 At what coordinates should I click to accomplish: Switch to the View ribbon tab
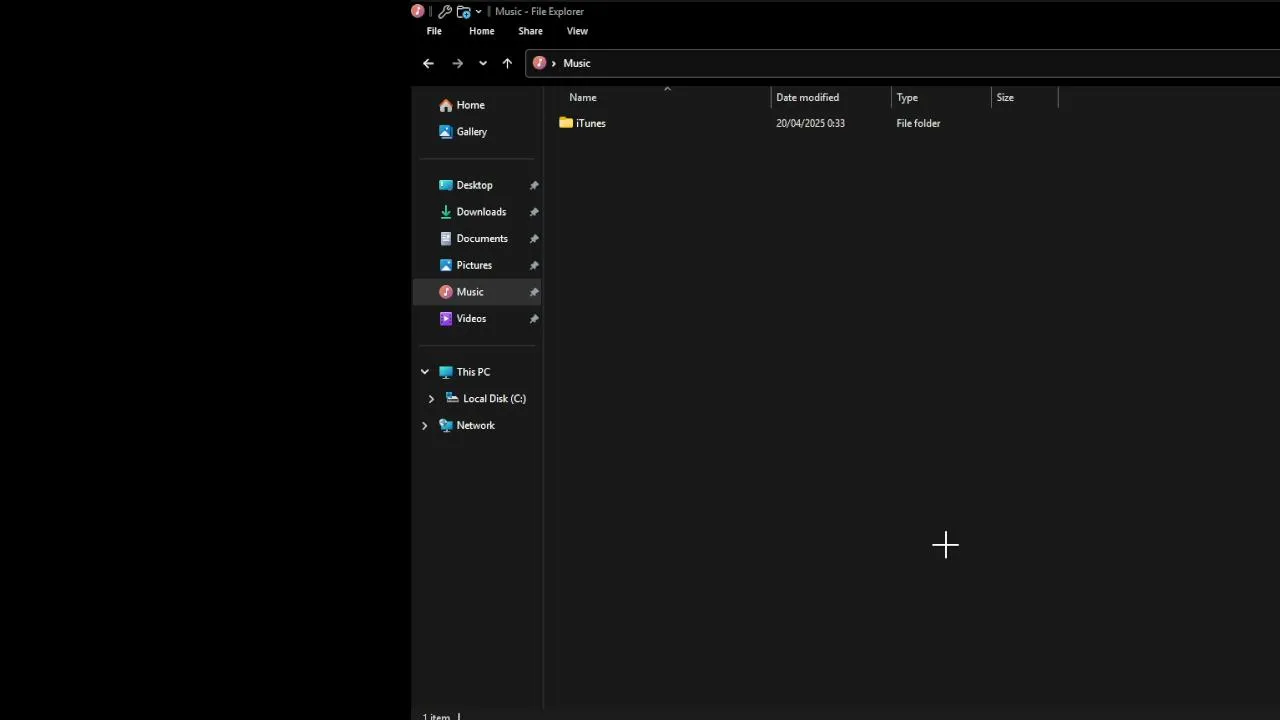pyautogui.click(x=577, y=31)
